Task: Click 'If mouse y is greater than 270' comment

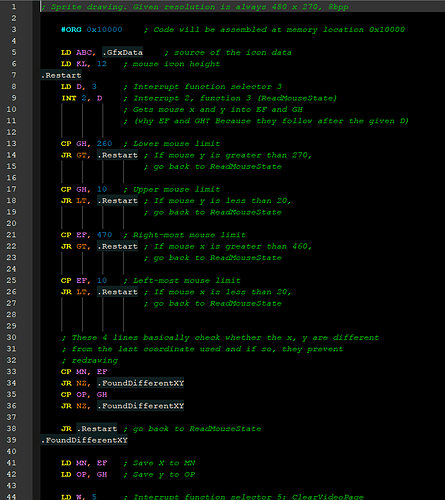Action: click(228, 155)
